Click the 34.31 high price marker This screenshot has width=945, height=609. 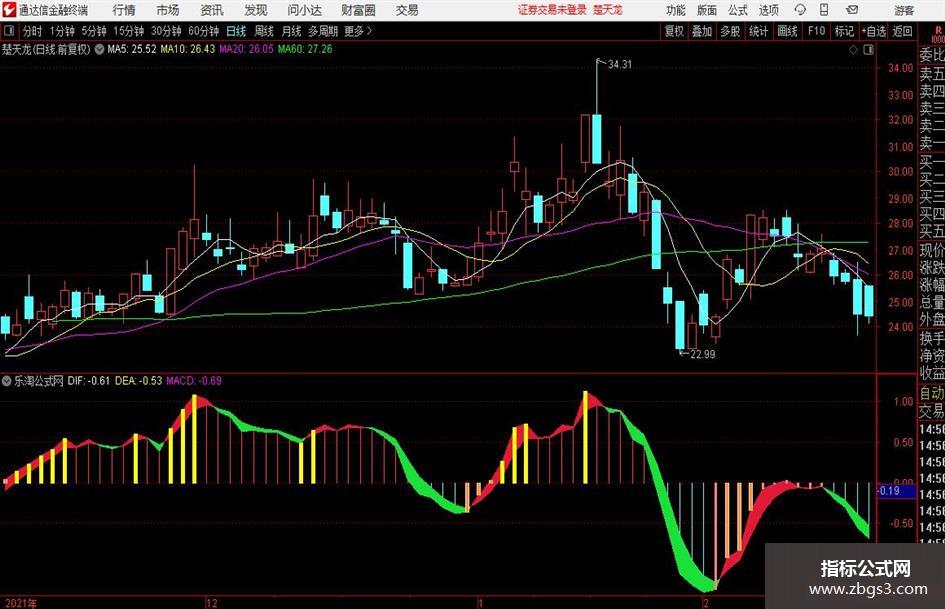[x=620, y=65]
